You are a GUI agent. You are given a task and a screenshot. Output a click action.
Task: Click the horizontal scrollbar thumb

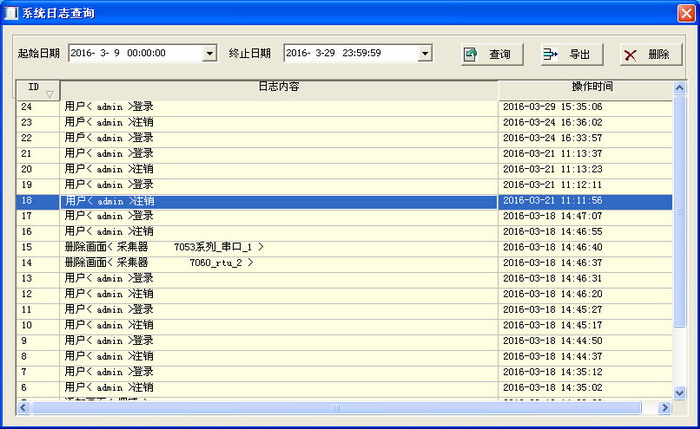click(338, 408)
